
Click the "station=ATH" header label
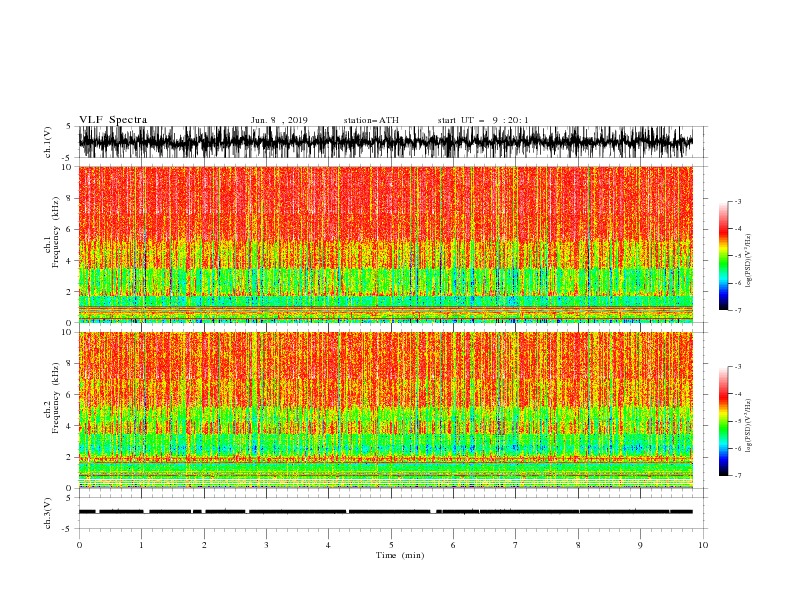[371, 120]
